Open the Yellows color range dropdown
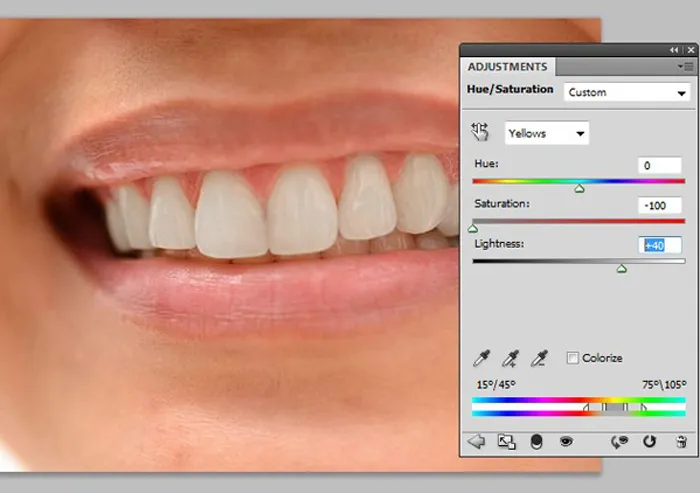Image resolution: width=700 pixels, height=493 pixels. [547, 133]
